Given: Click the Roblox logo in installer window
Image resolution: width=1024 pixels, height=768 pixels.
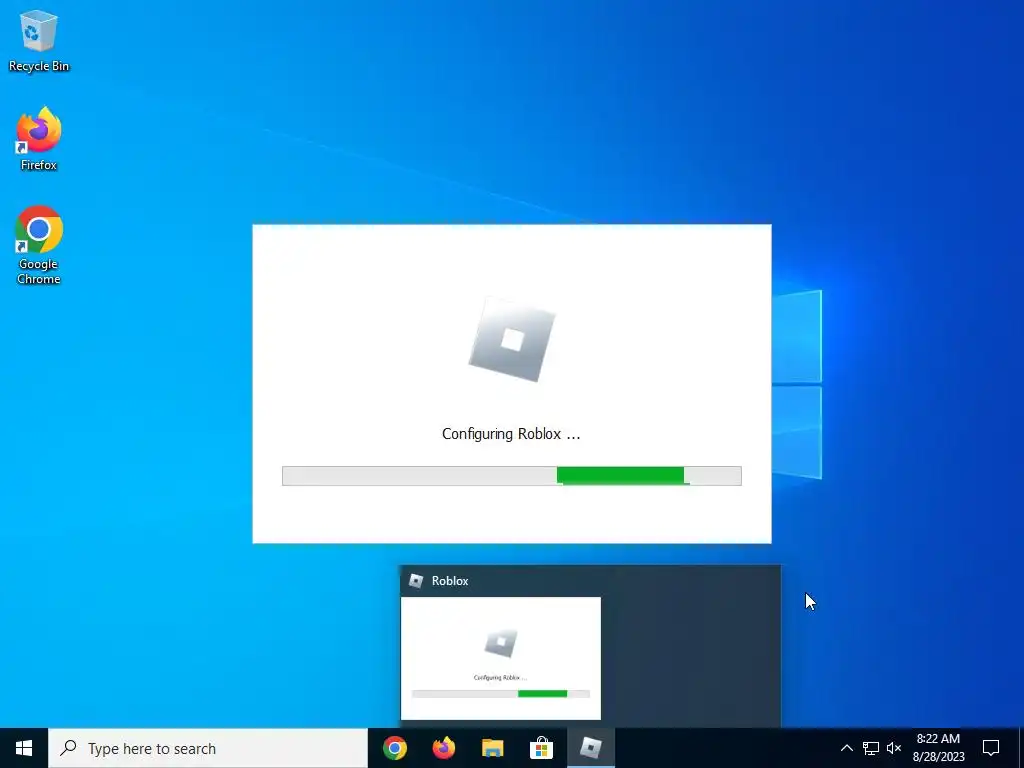Looking at the screenshot, I should (512, 340).
